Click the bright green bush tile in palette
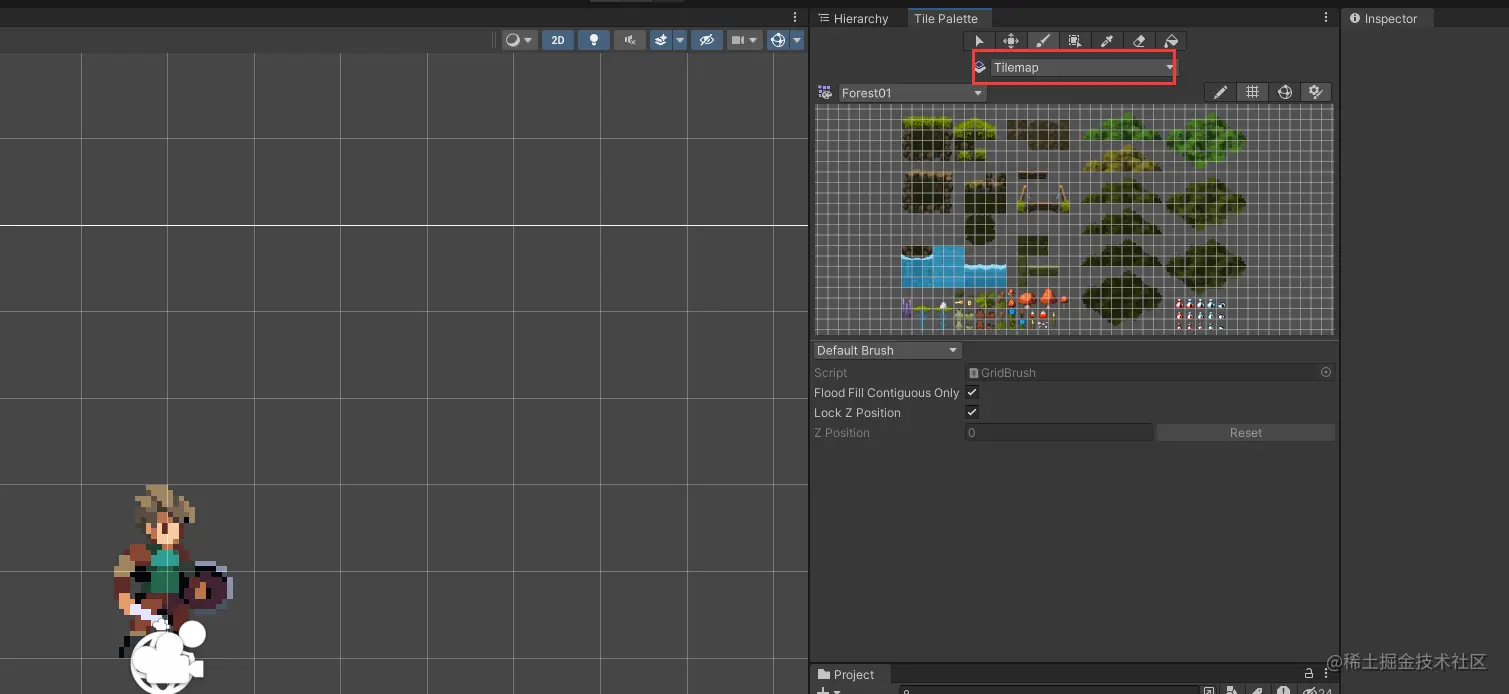1509x694 pixels. 1204,139
